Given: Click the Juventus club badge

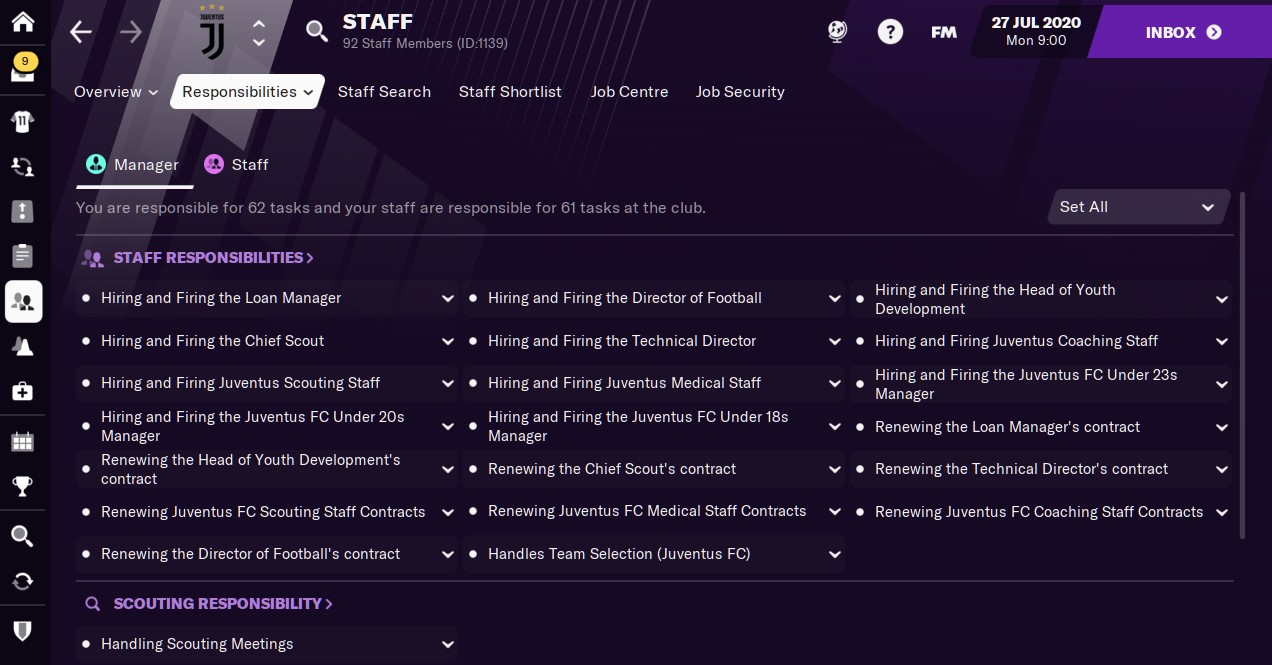Looking at the screenshot, I should tap(213, 32).
